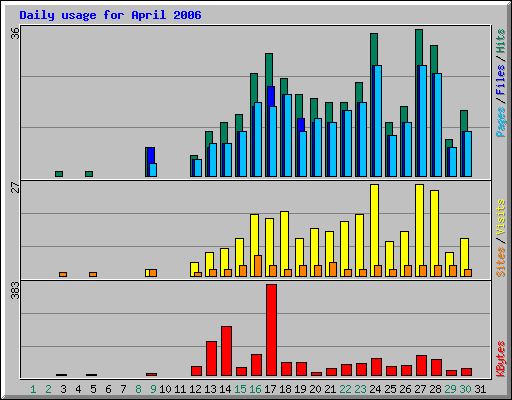The image size is (512, 400).
Task: Select day "19" on the x-axis
Action: tap(300, 389)
